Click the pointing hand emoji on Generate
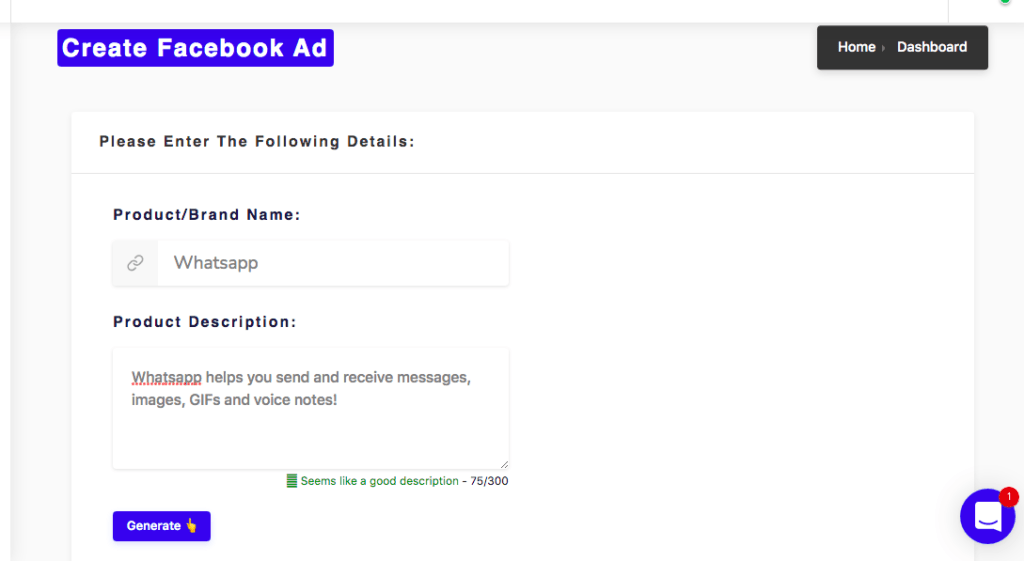Viewport: 1024px width, 561px height. coord(191,525)
